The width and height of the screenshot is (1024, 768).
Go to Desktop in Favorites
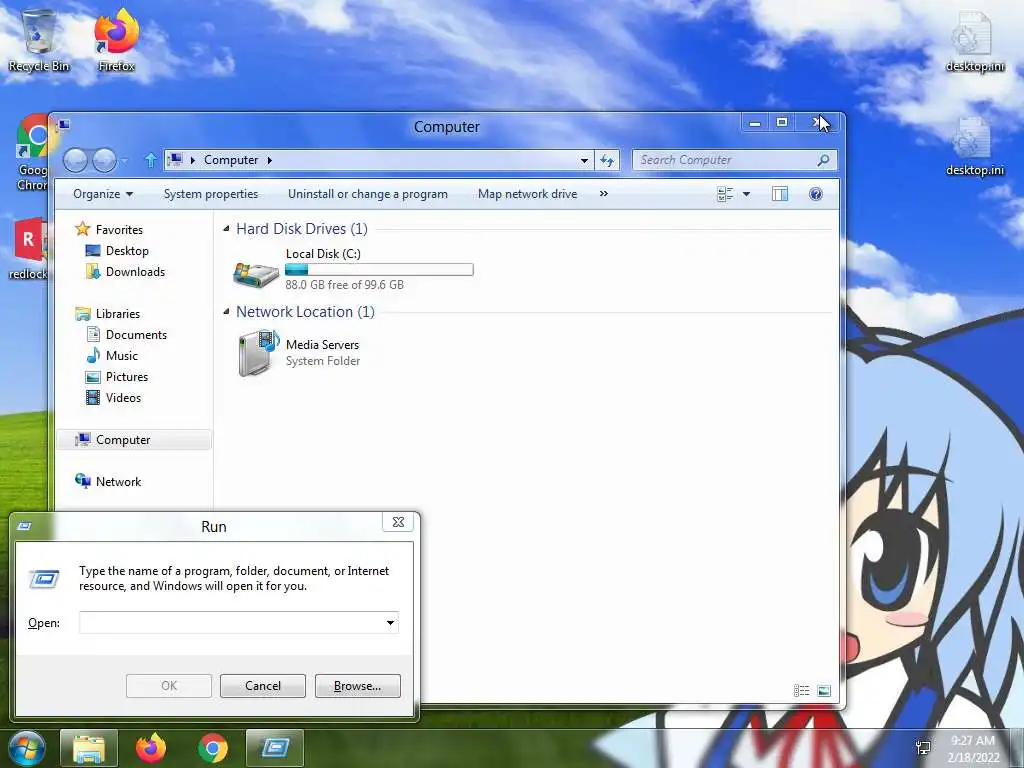[127, 251]
